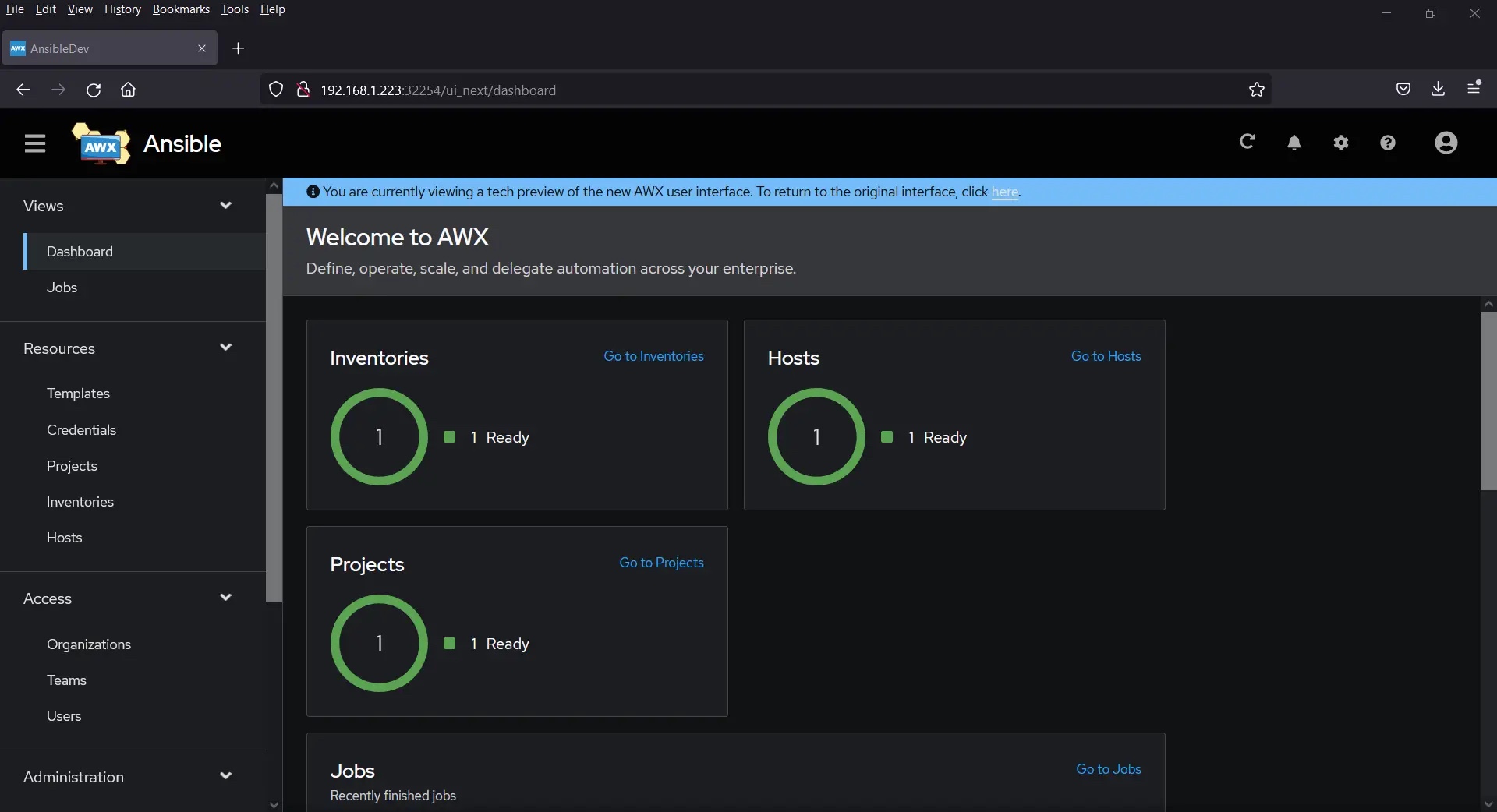Click the AWX logo
Image resolution: width=1497 pixels, height=812 pixels.
click(x=100, y=143)
